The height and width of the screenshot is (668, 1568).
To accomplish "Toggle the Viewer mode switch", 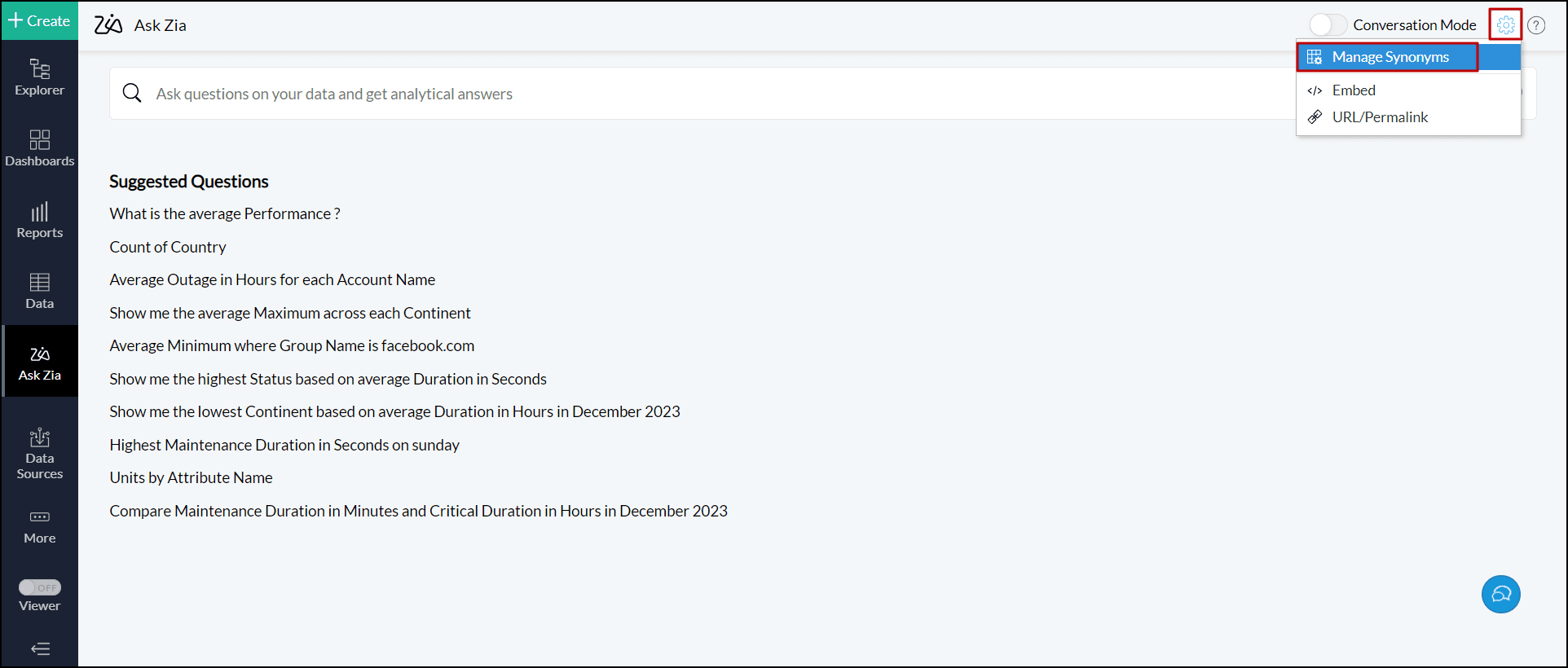I will (x=40, y=587).
